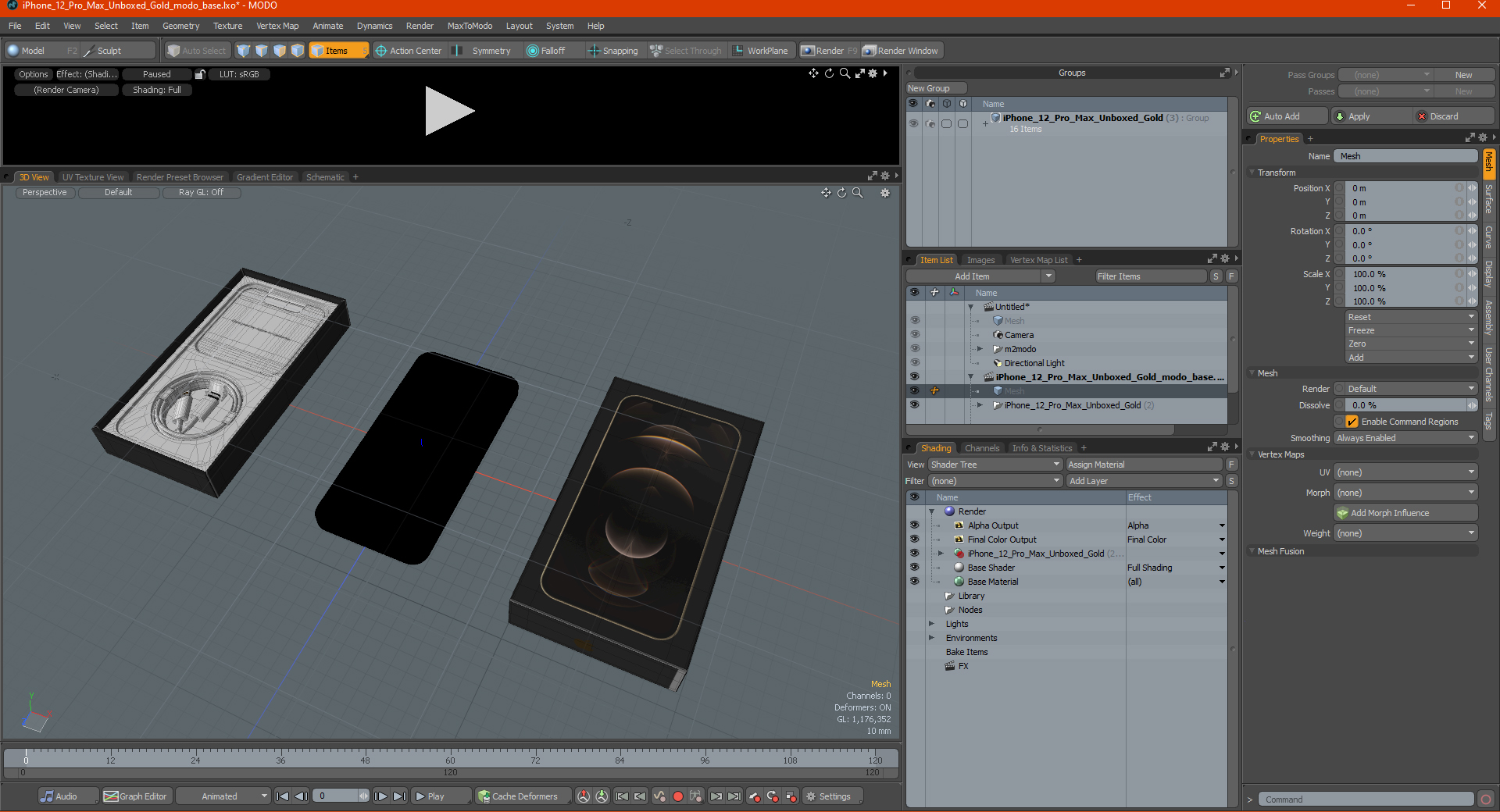This screenshot has width=1500, height=812.
Task: Open the Geometry menu
Action: tap(181, 26)
